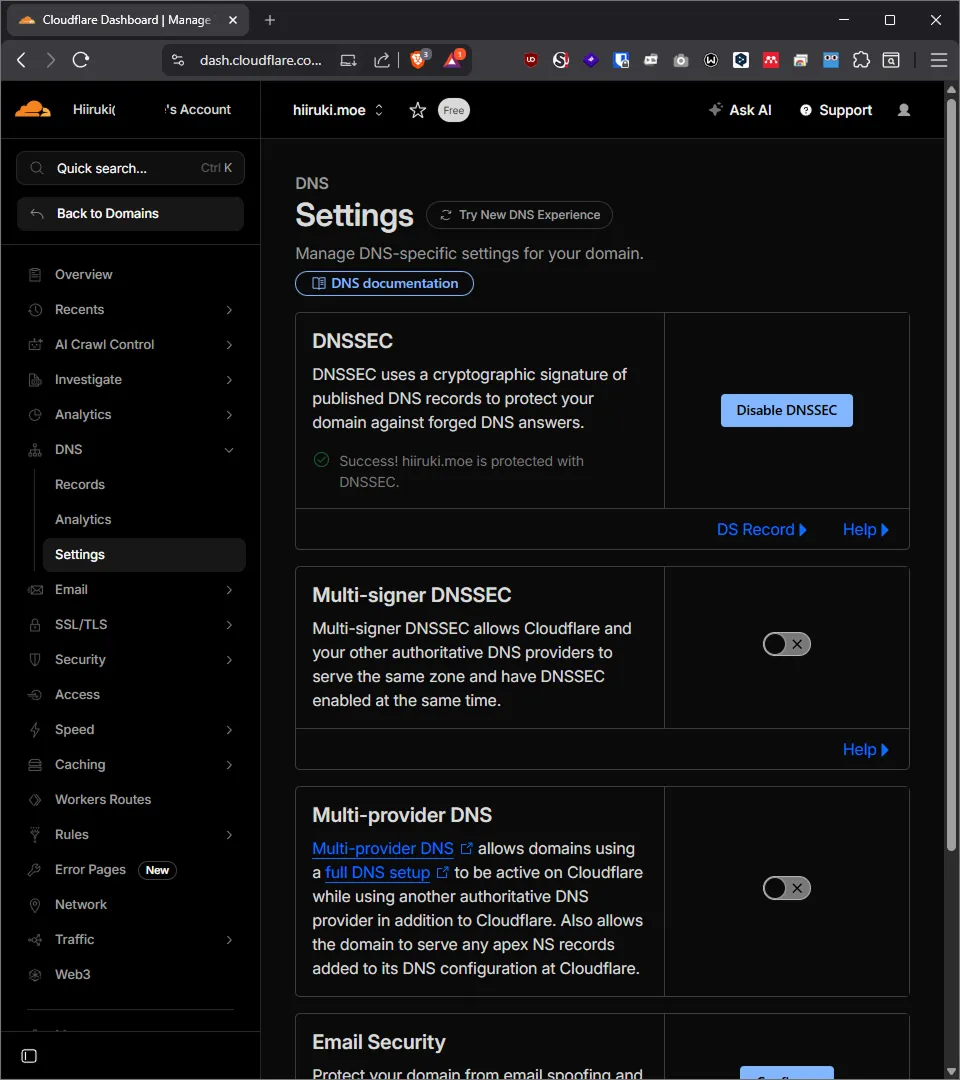This screenshot has height=1080, width=960.
Task: Click the site settings icon in address bar
Action: (178, 60)
